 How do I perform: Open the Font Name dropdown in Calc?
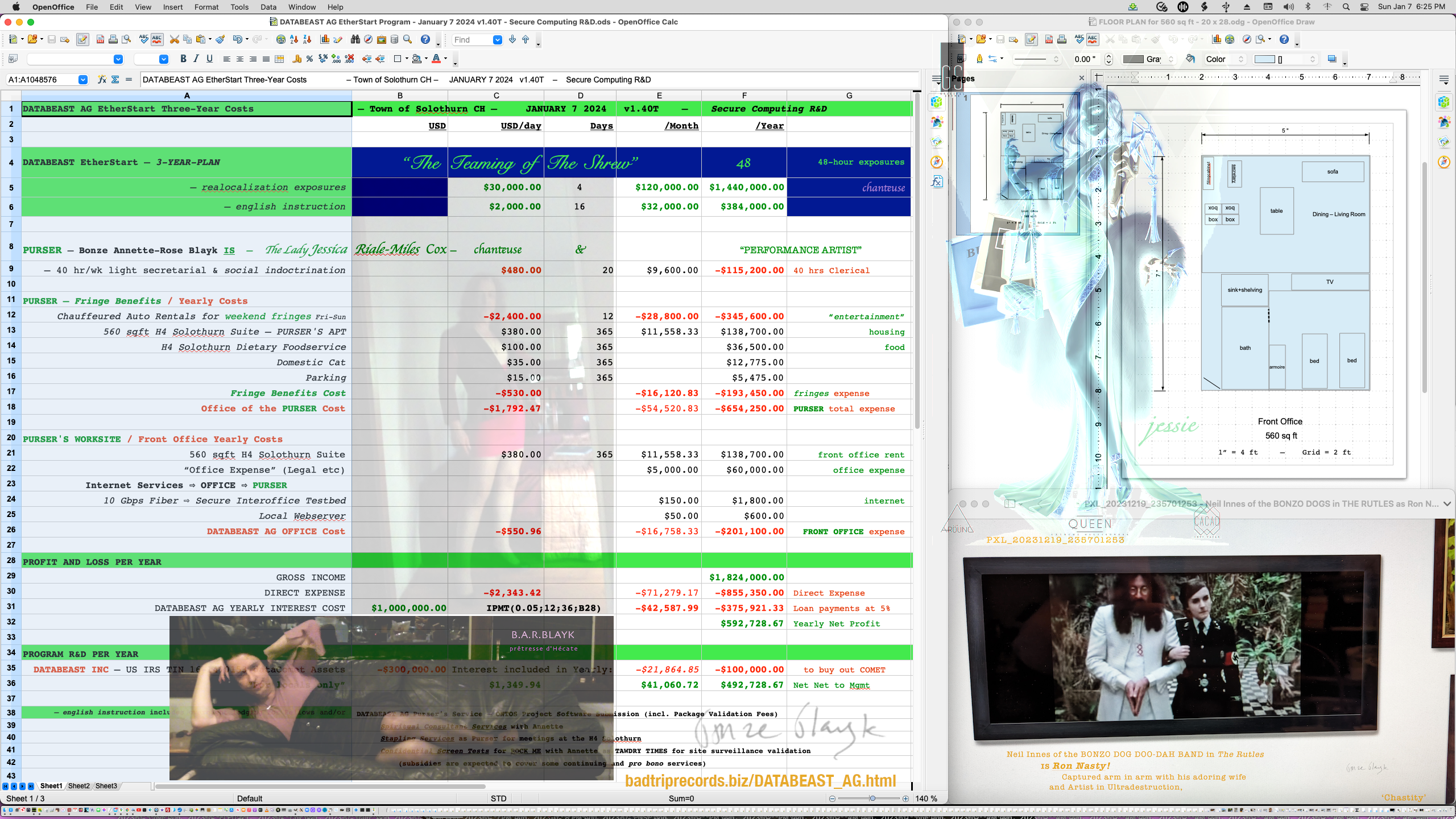(118, 59)
